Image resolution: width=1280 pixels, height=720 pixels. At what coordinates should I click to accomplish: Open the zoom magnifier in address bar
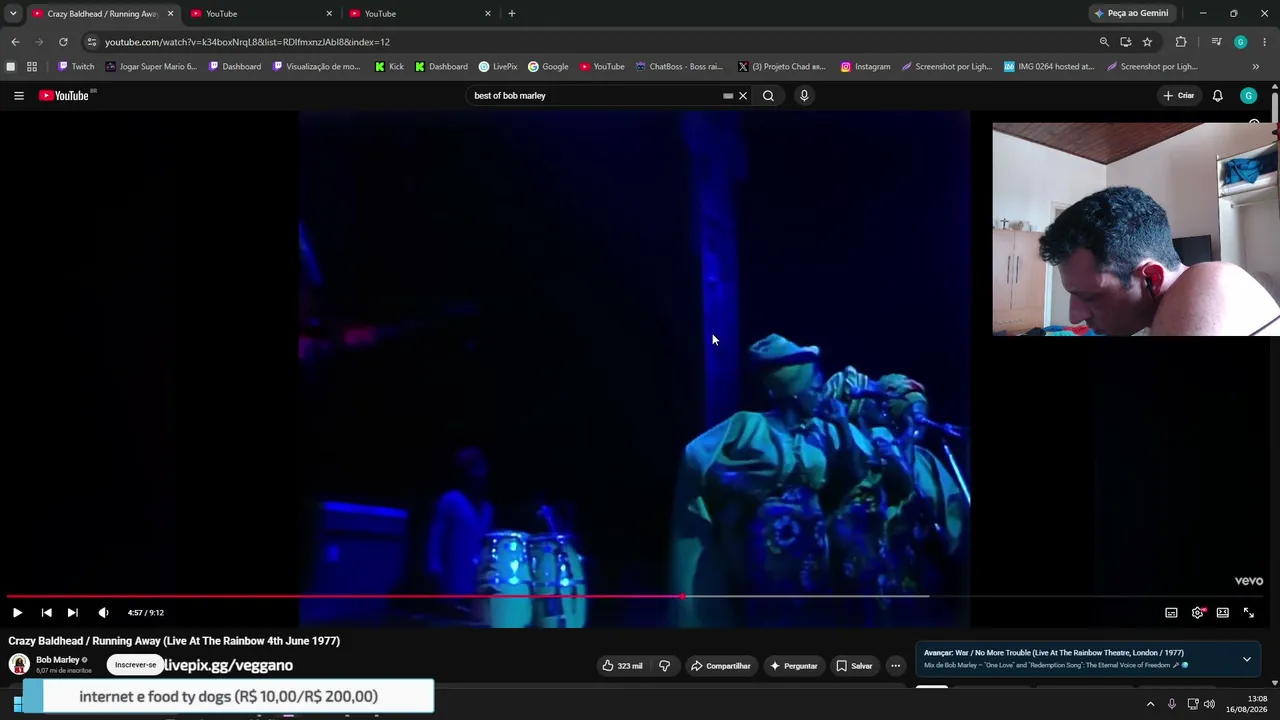[1104, 42]
